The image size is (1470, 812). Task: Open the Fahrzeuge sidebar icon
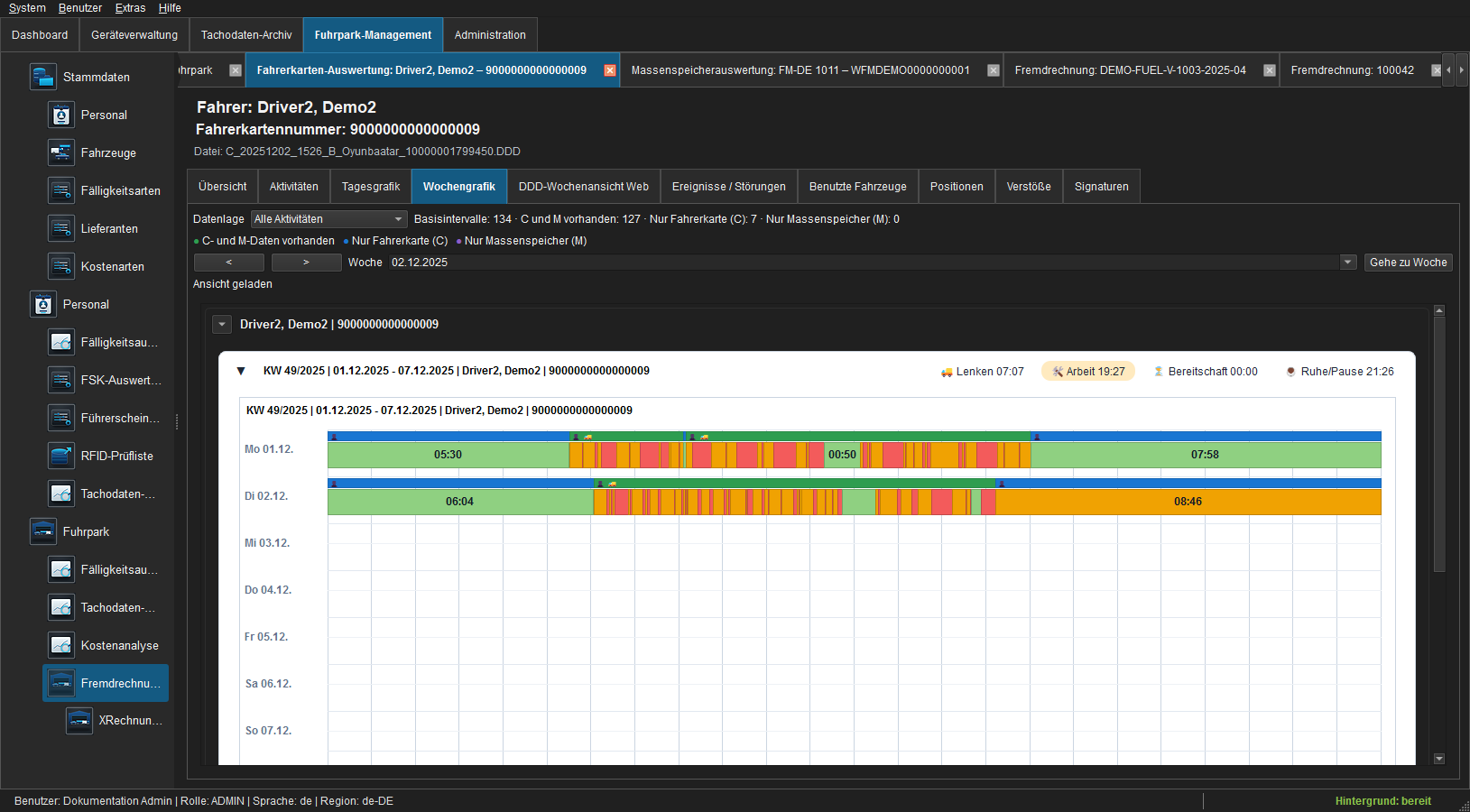click(x=60, y=152)
